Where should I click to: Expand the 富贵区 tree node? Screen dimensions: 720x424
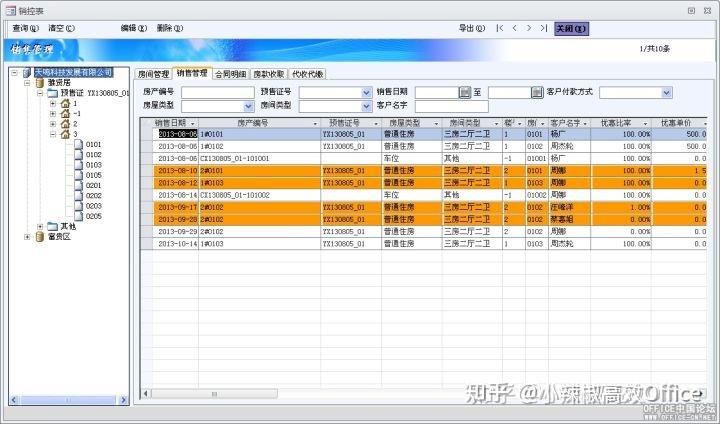click(x=27, y=237)
